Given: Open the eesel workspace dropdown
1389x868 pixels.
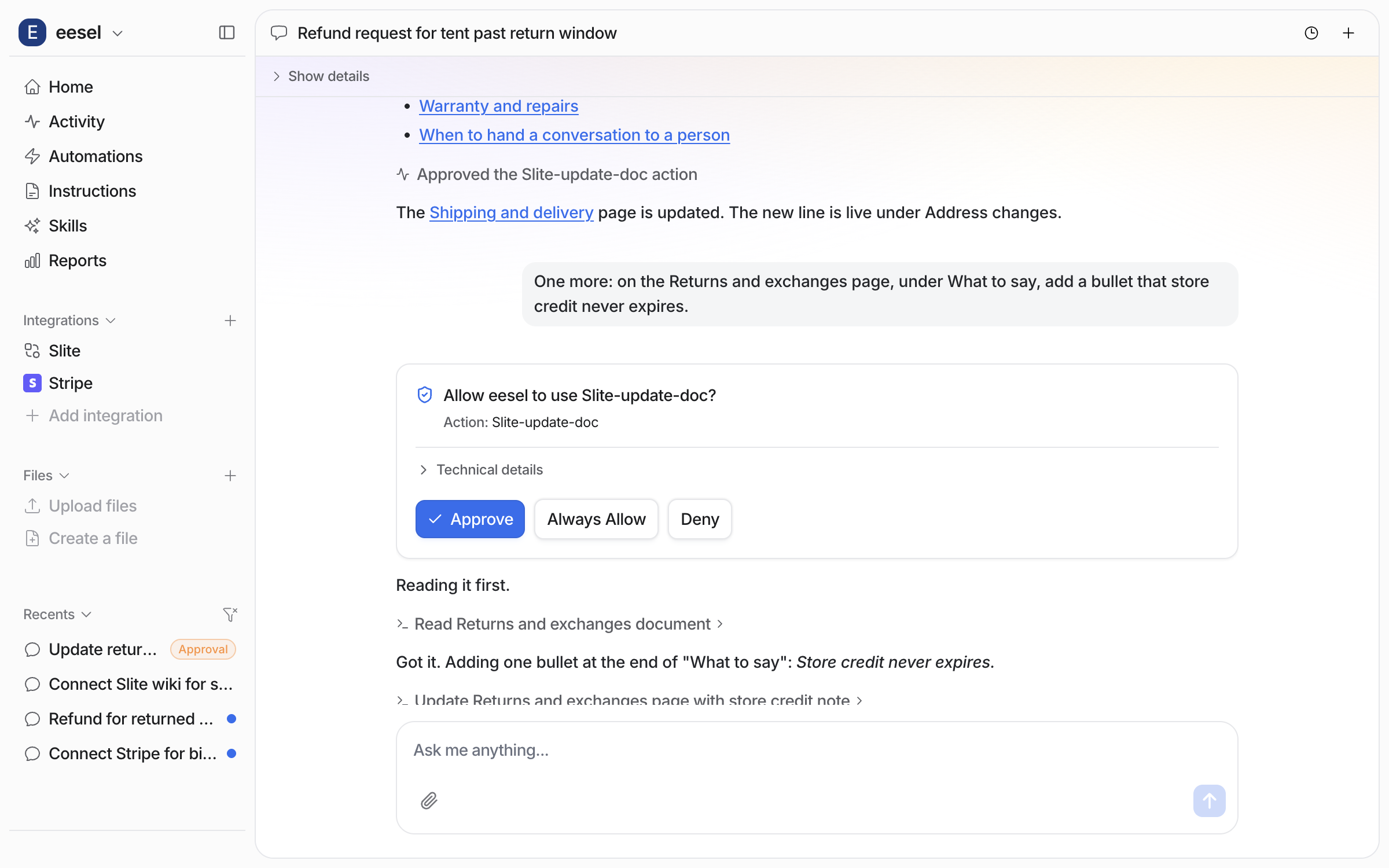Looking at the screenshot, I should [117, 33].
